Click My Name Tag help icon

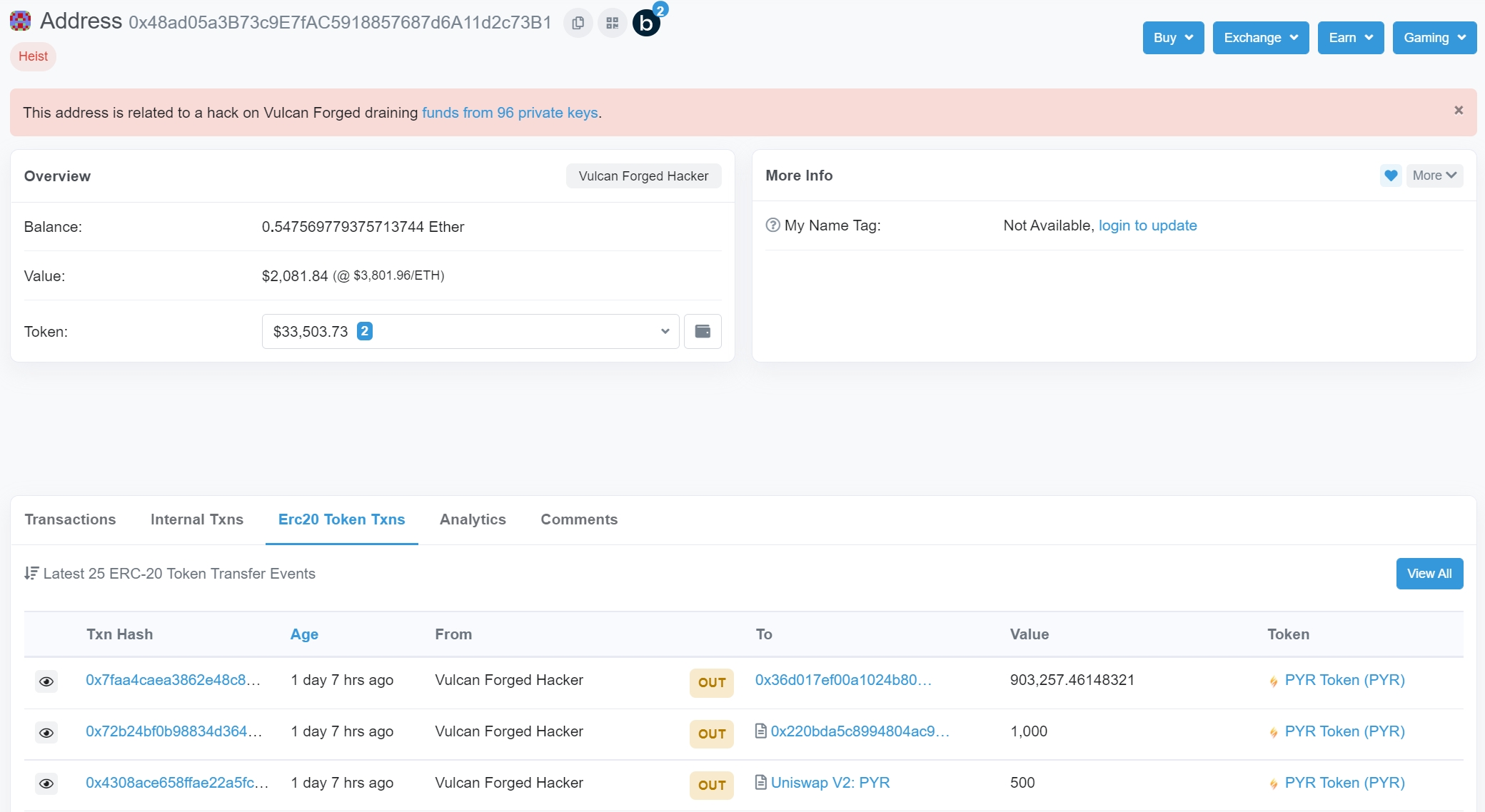(772, 225)
